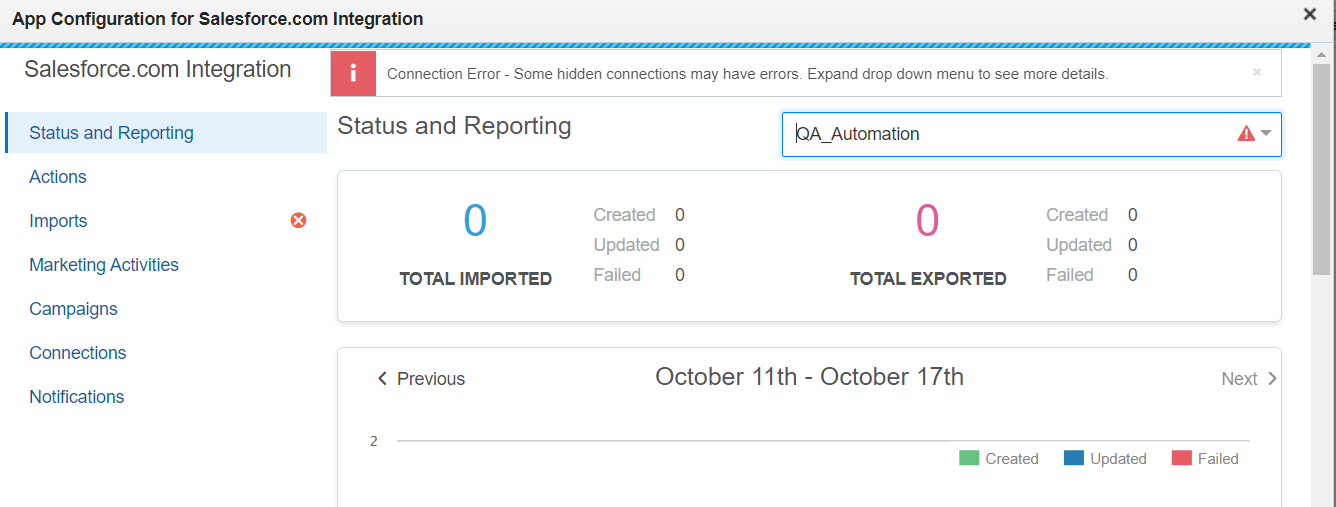This screenshot has width=1336, height=507.
Task: Toggle the blue Updated legend swatch
Action: click(x=1074, y=459)
